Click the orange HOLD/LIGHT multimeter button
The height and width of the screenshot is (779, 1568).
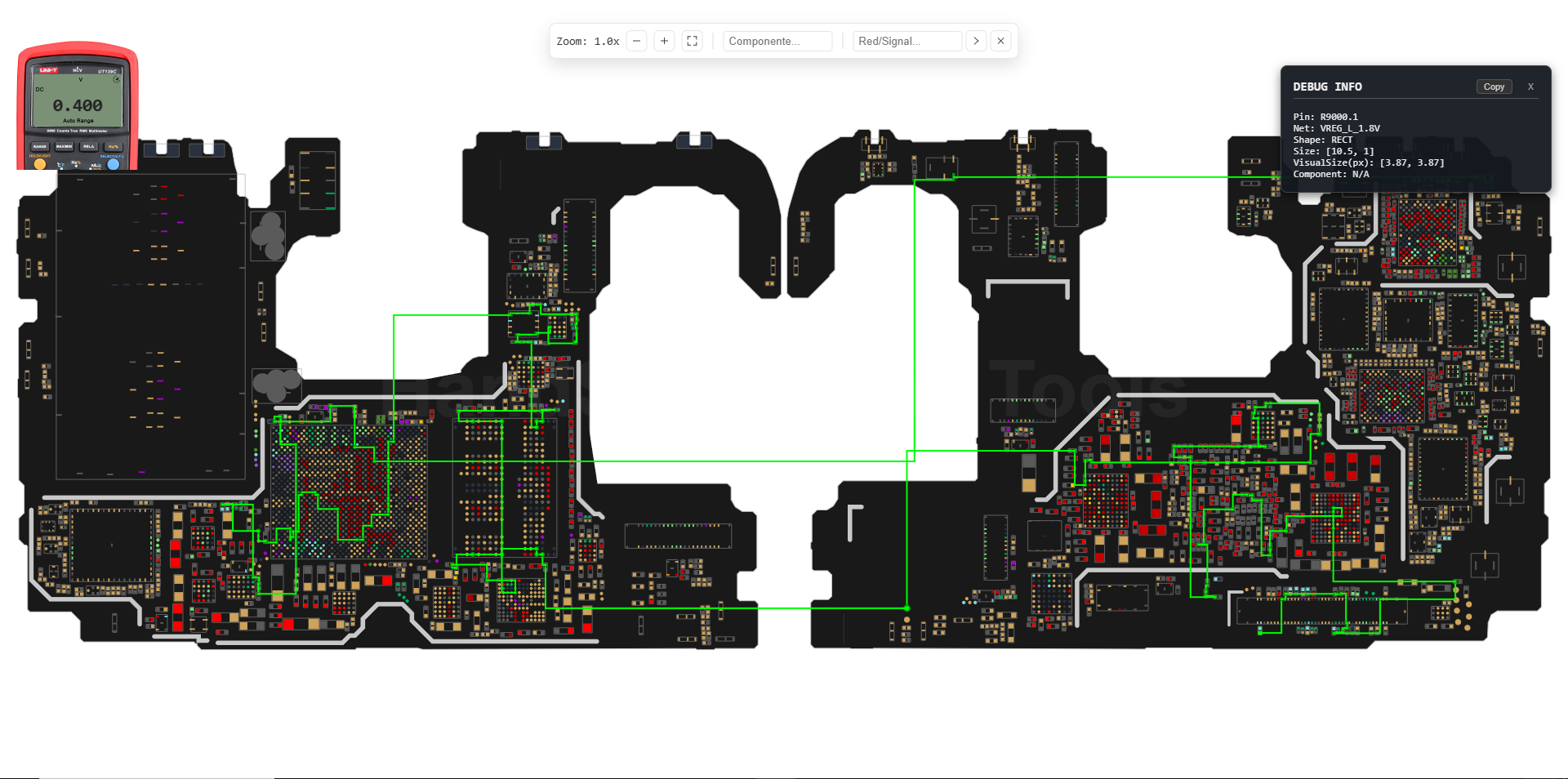[40, 164]
